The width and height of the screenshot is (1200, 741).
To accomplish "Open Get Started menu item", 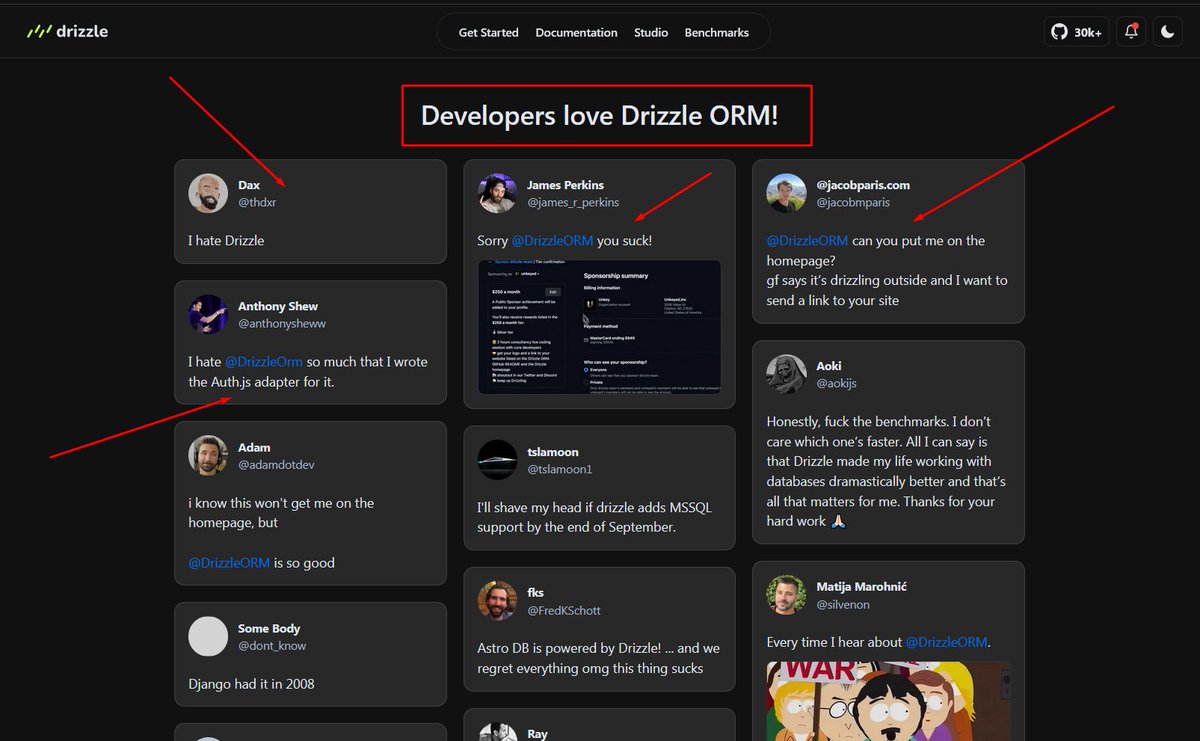I will (x=488, y=32).
